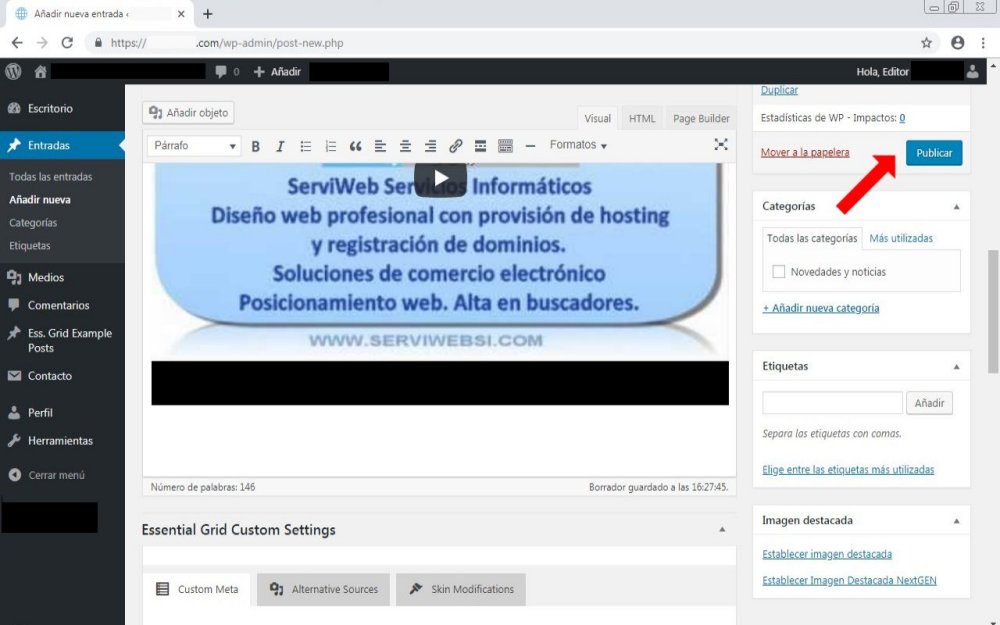Click the insert link icon
The width and height of the screenshot is (1000, 625).
pos(455,146)
